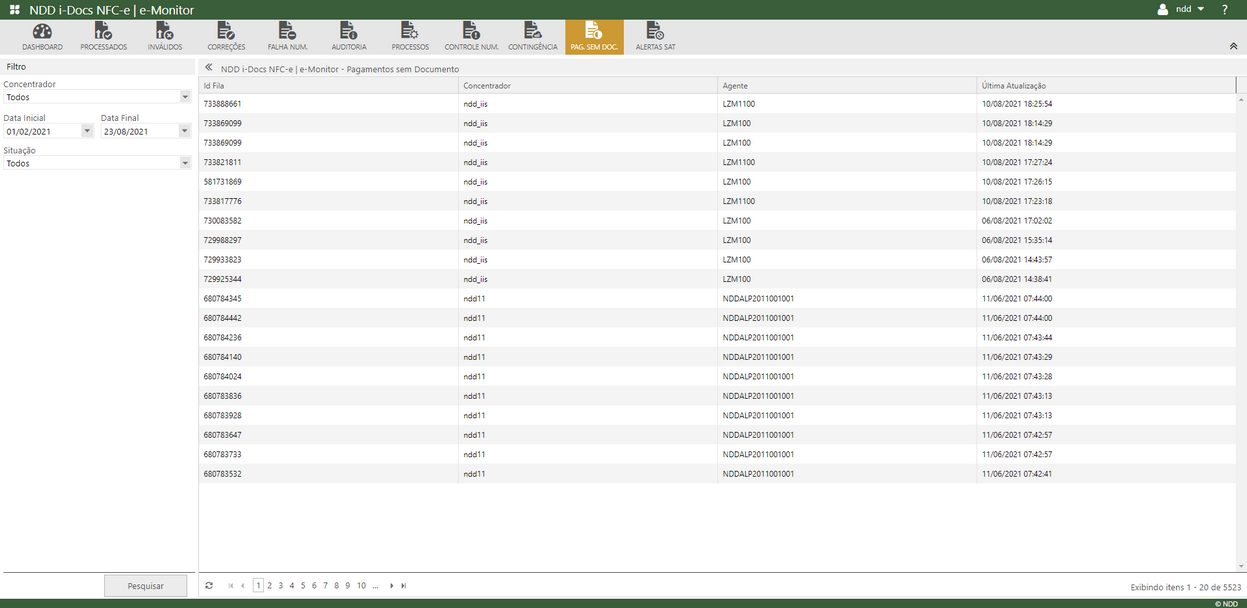Switch to the Pag. Sem Doc. tab
Viewport: 1247px width, 608px height.
[594, 37]
